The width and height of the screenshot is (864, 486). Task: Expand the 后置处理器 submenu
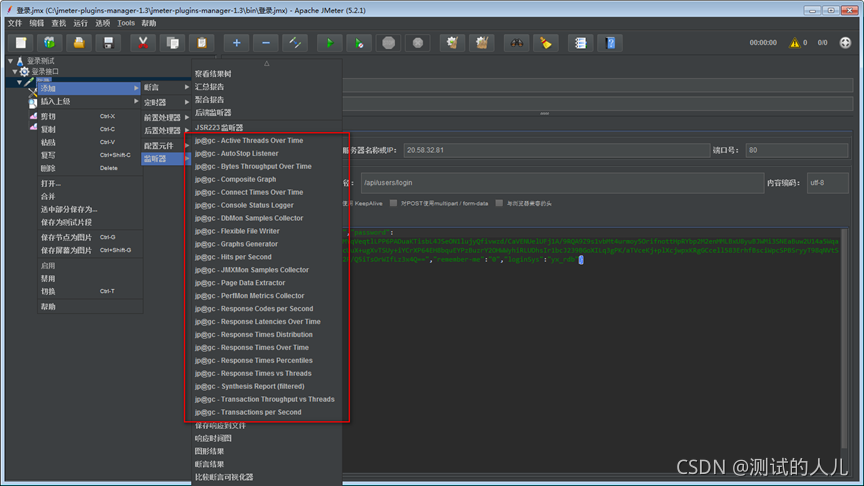[x=166, y=131]
